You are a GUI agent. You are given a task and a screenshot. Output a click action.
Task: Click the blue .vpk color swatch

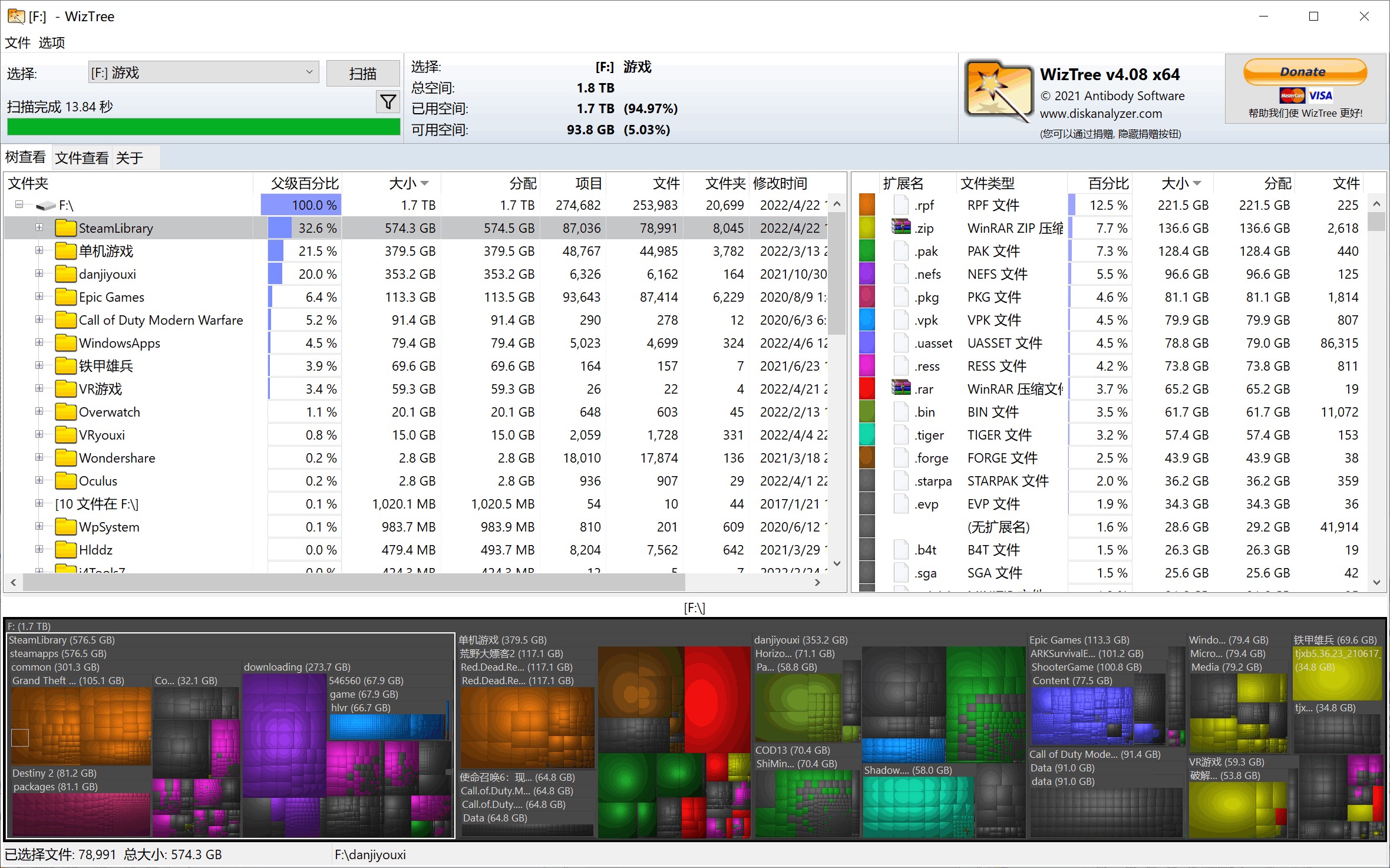[867, 320]
